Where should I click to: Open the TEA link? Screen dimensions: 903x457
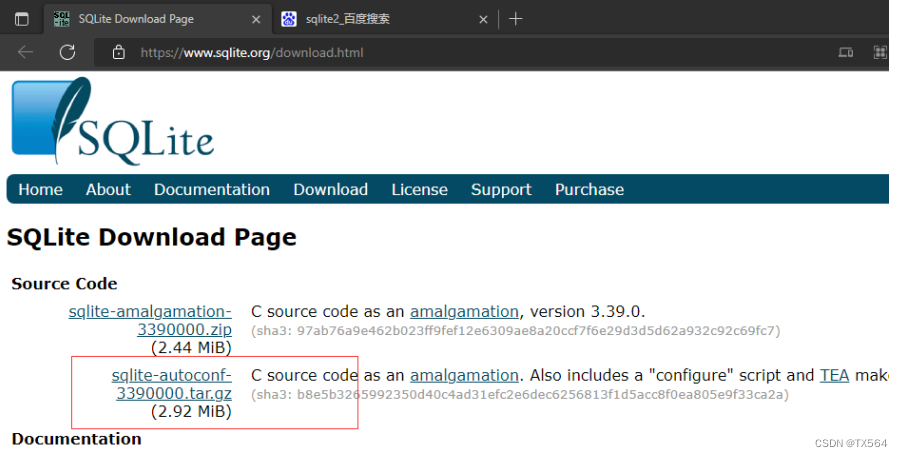834,376
